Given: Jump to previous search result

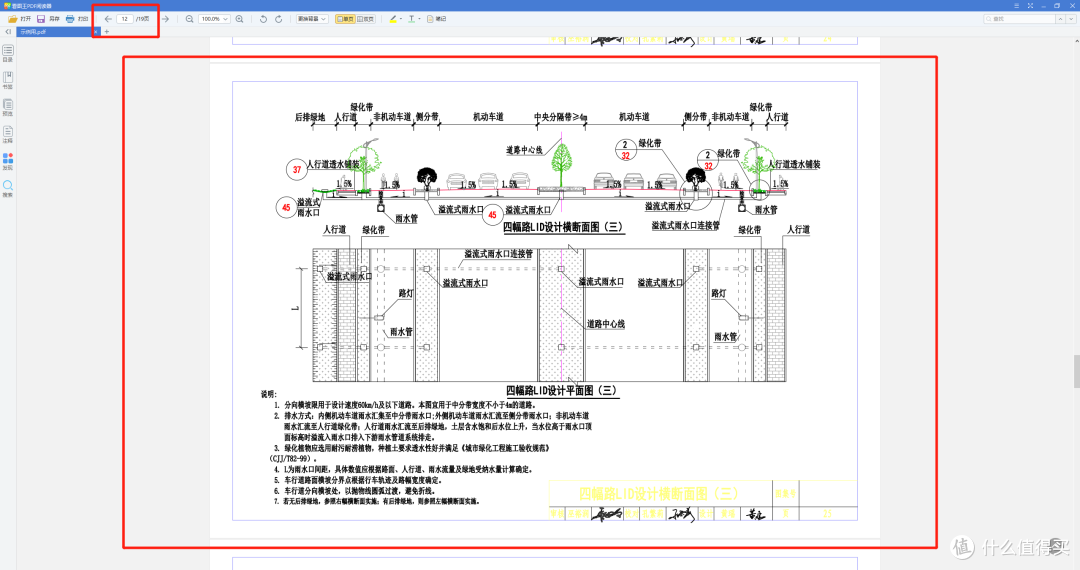Looking at the screenshot, I should [x=1061, y=19].
